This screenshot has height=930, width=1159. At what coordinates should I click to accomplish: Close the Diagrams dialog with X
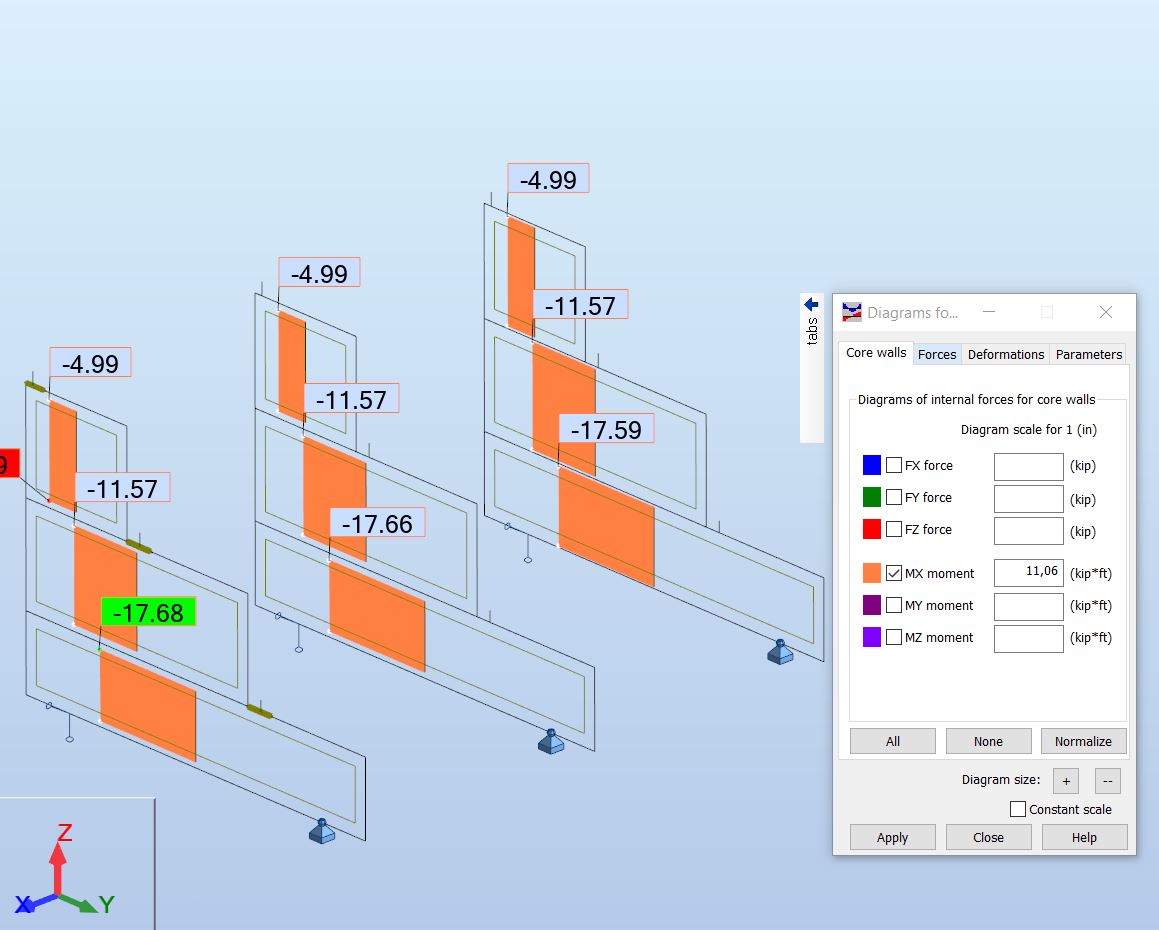(x=1105, y=312)
